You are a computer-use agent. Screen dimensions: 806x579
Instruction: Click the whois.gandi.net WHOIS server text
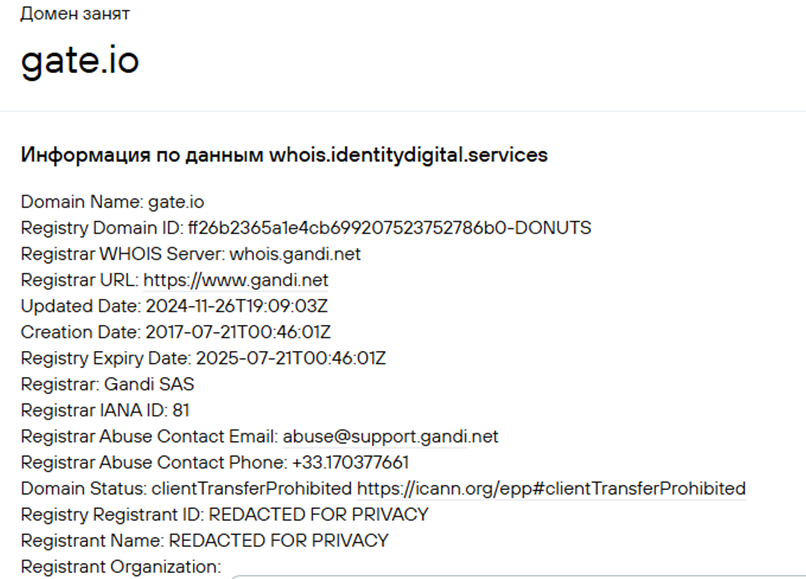pos(288,254)
